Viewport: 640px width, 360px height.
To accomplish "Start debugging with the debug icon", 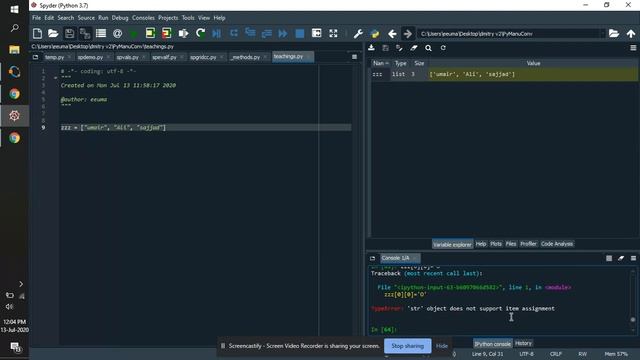I will [x=216, y=33].
